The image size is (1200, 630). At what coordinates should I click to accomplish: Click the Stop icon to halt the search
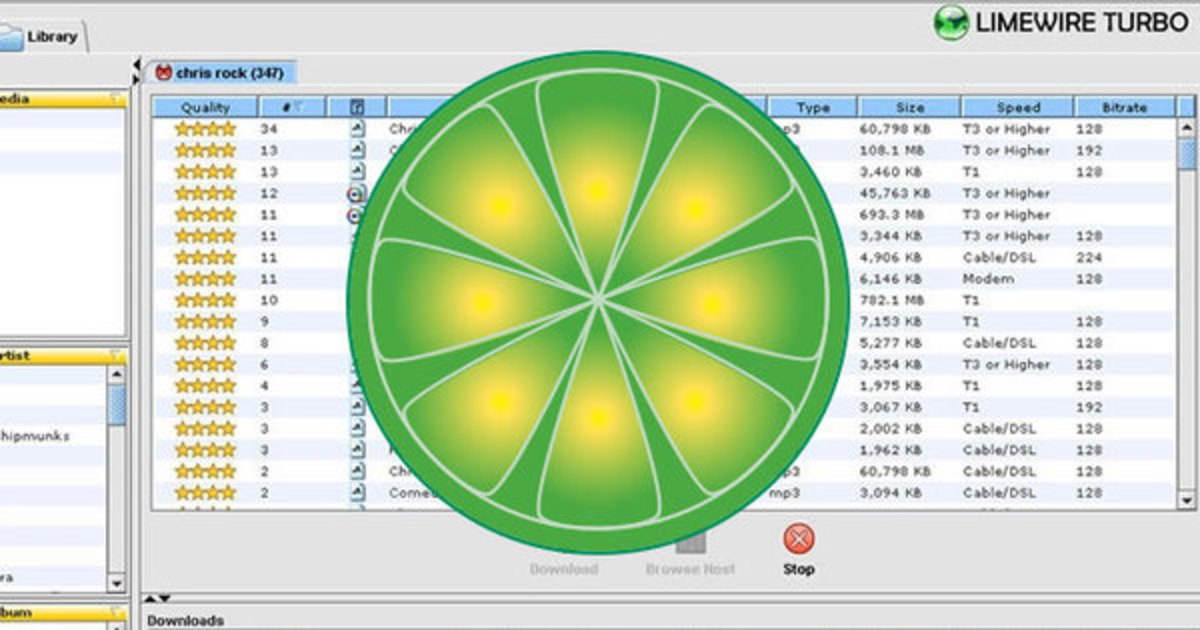tap(797, 539)
